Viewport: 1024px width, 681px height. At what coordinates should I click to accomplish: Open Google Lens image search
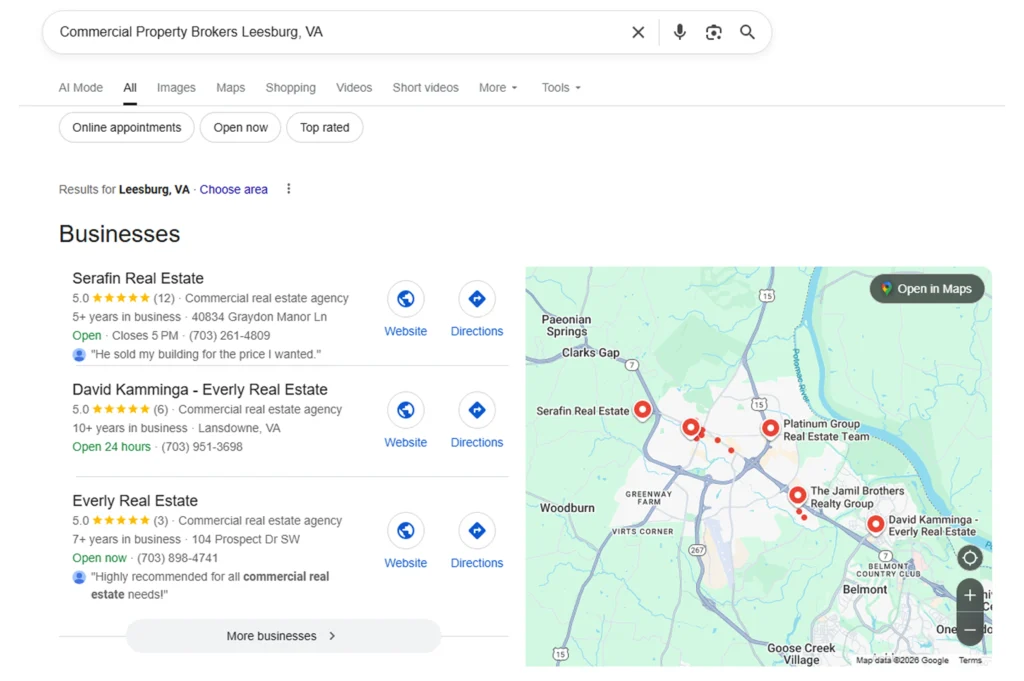[x=713, y=32]
